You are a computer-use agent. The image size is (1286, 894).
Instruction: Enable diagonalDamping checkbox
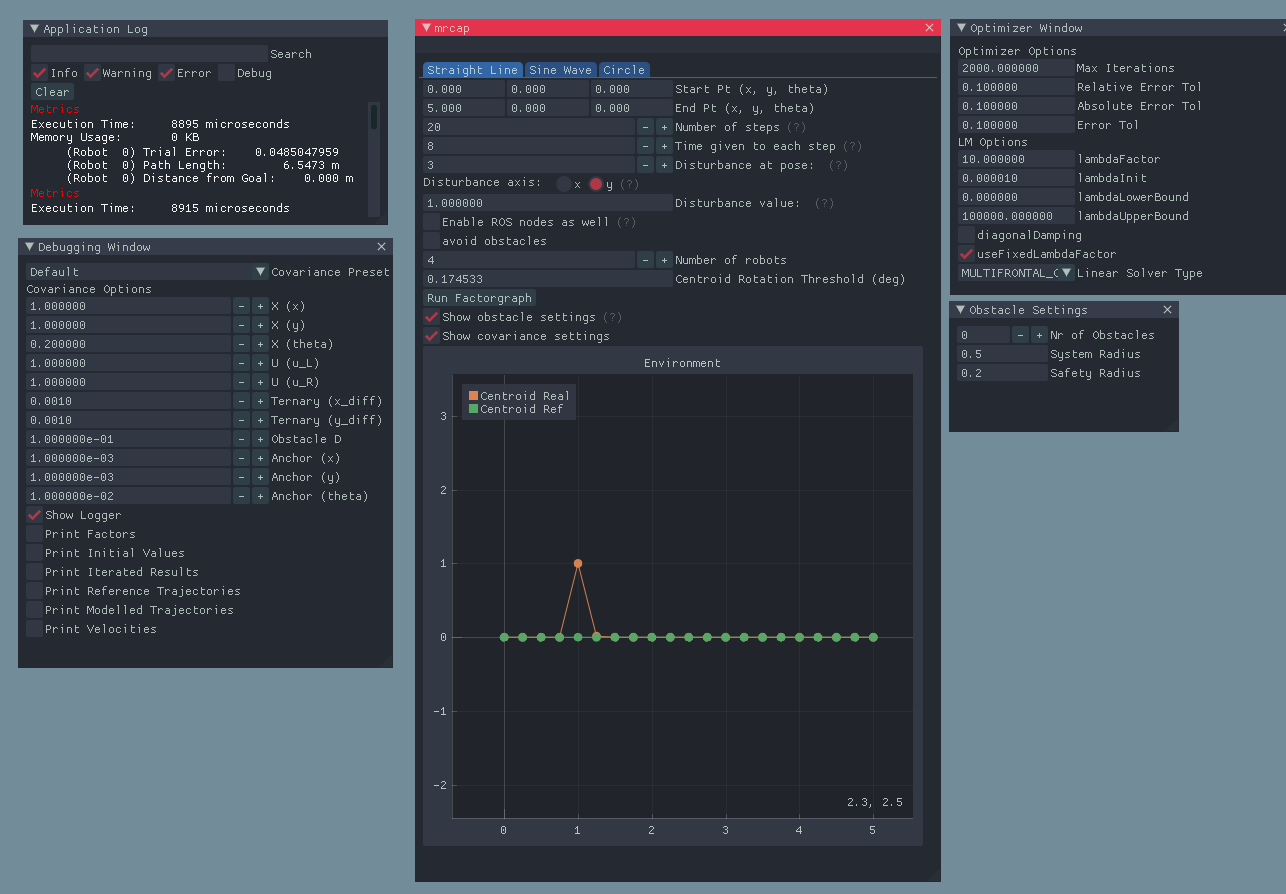click(x=966, y=235)
